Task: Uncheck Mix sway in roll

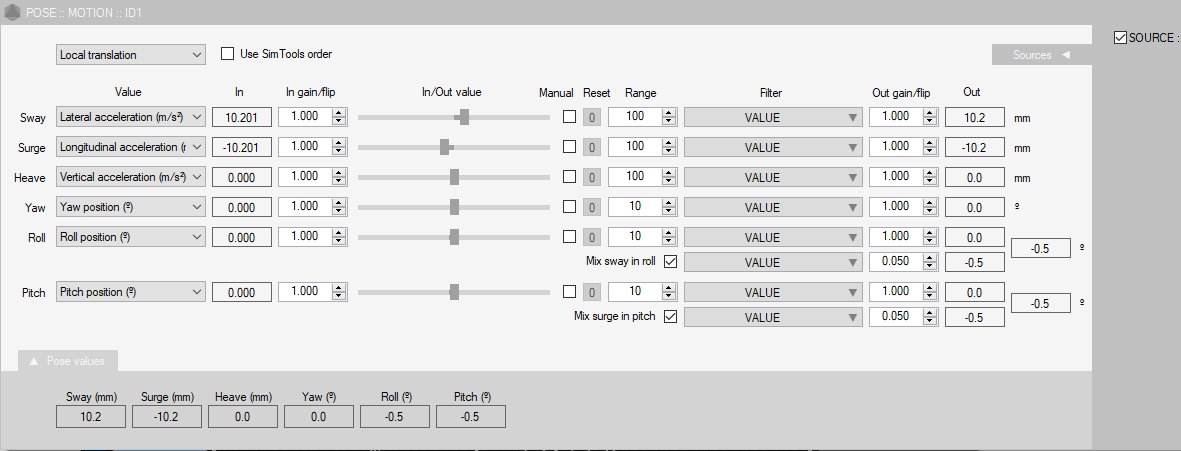Action: coord(671,262)
